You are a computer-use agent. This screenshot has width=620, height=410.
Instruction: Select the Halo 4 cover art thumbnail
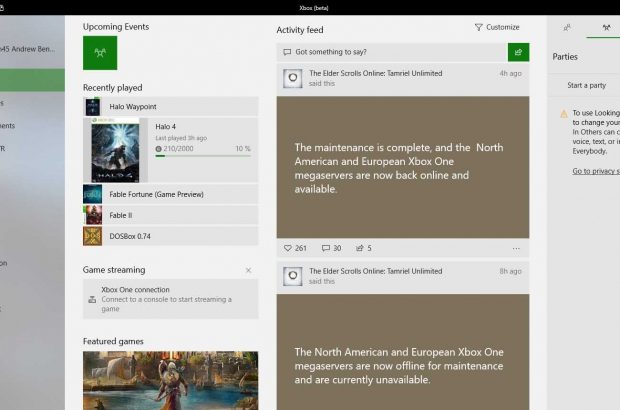[x=119, y=149]
